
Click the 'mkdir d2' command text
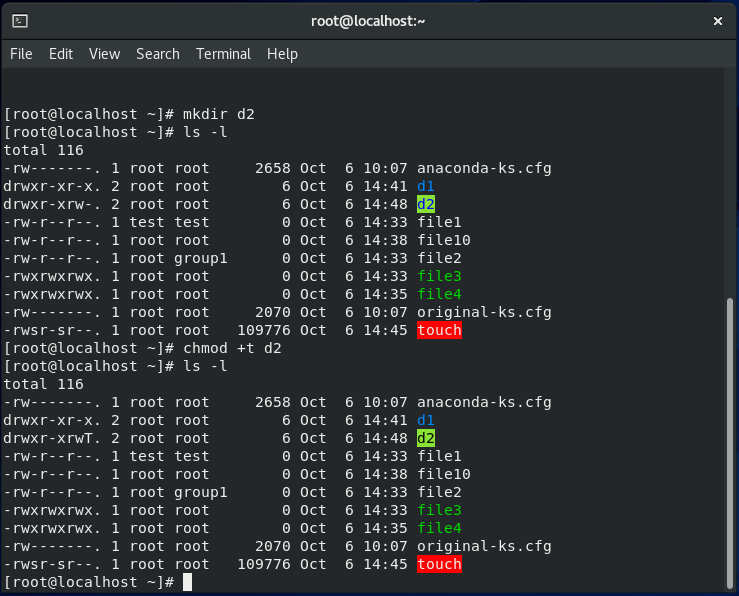pos(219,114)
